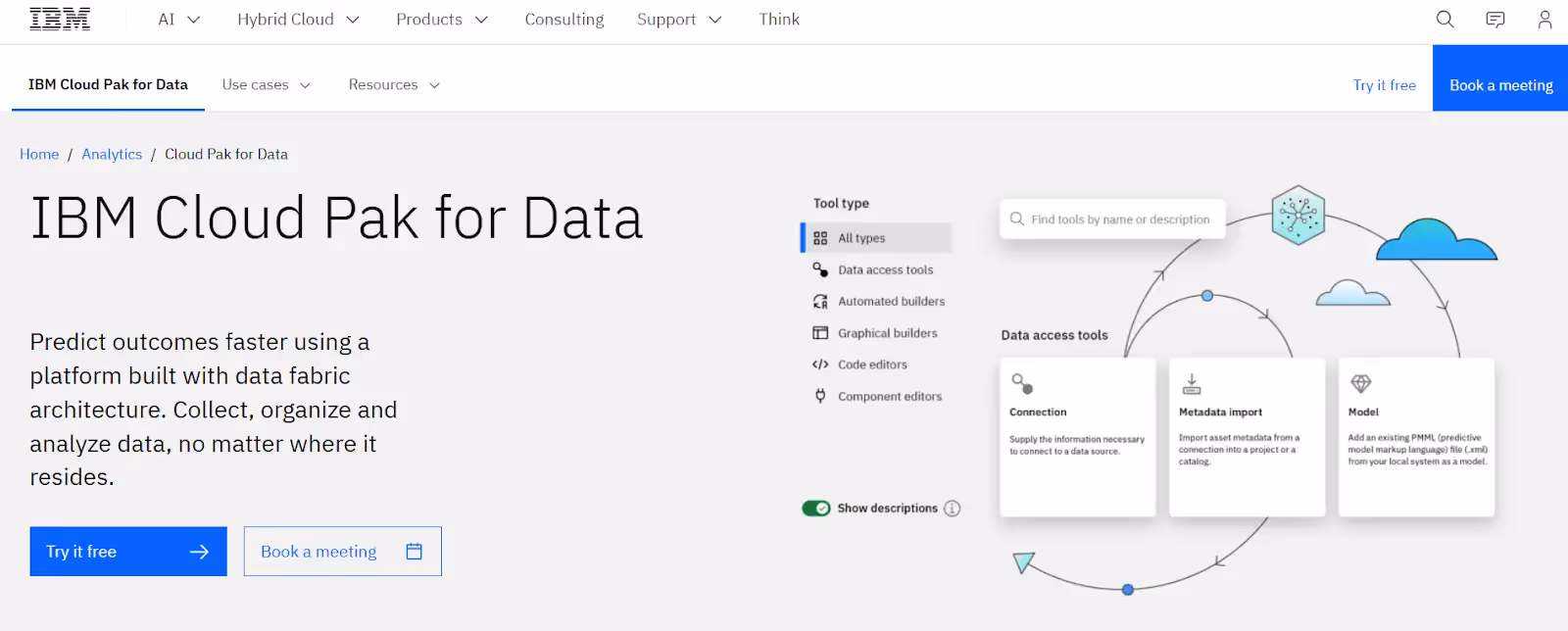Open the search magnifier icon in header
The image size is (1568, 631).
click(1445, 20)
